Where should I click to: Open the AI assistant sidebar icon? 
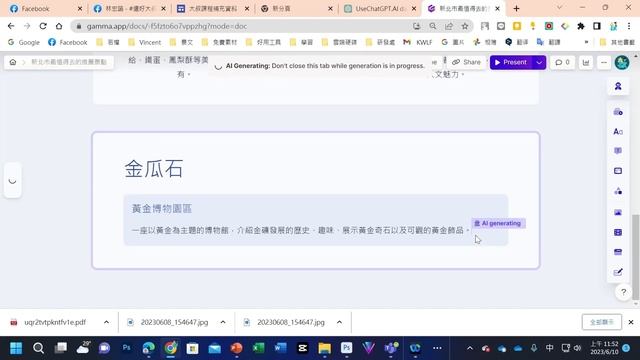click(x=618, y=86)
